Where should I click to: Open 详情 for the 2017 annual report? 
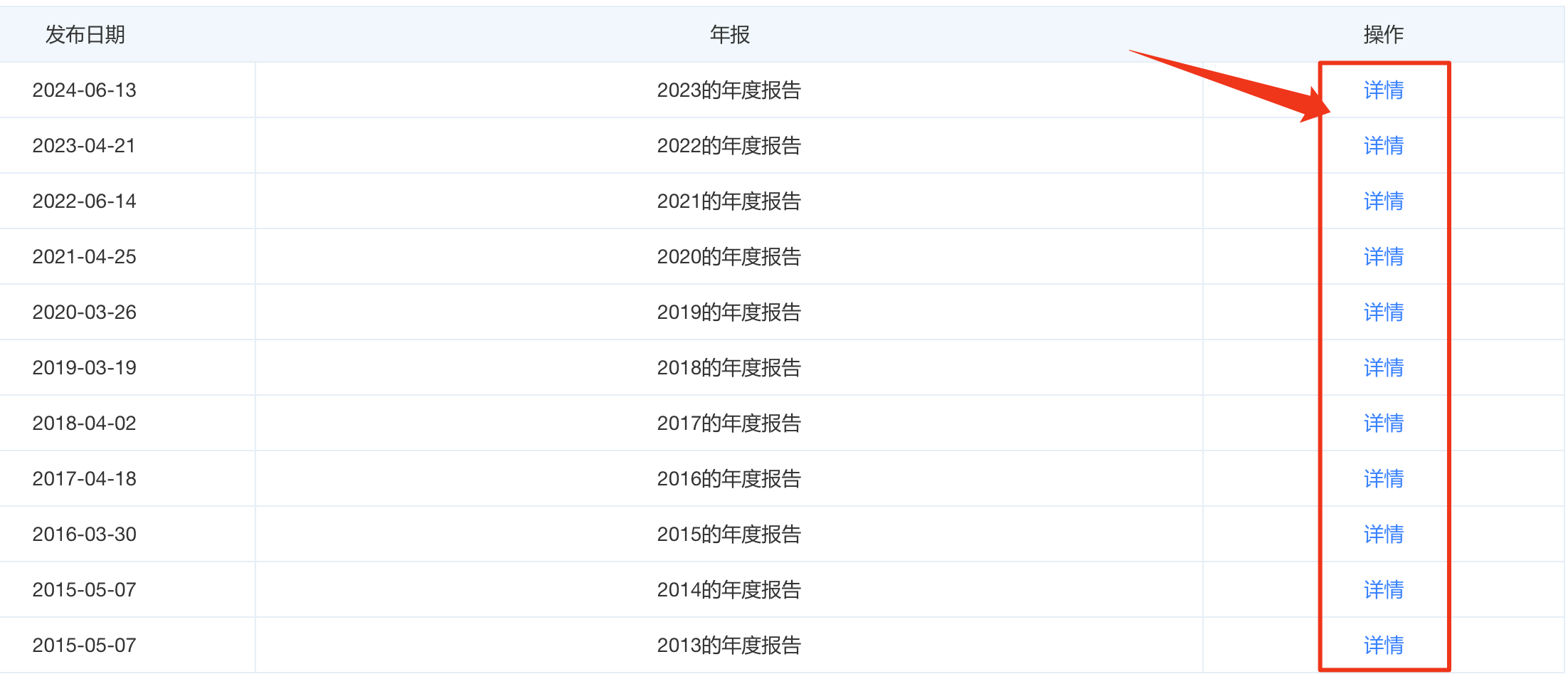pos(1383,423)
